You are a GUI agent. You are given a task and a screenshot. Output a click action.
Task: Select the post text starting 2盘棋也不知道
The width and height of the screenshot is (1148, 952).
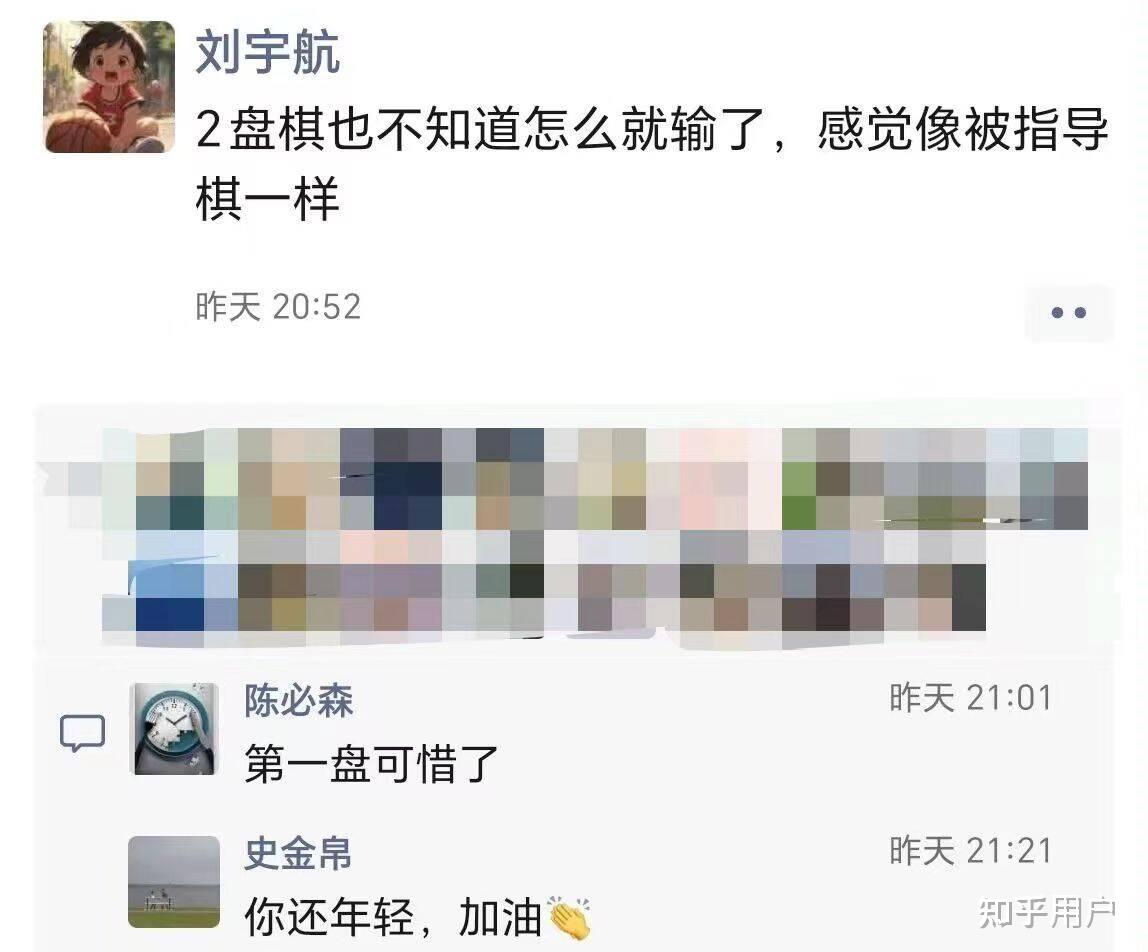652,164
